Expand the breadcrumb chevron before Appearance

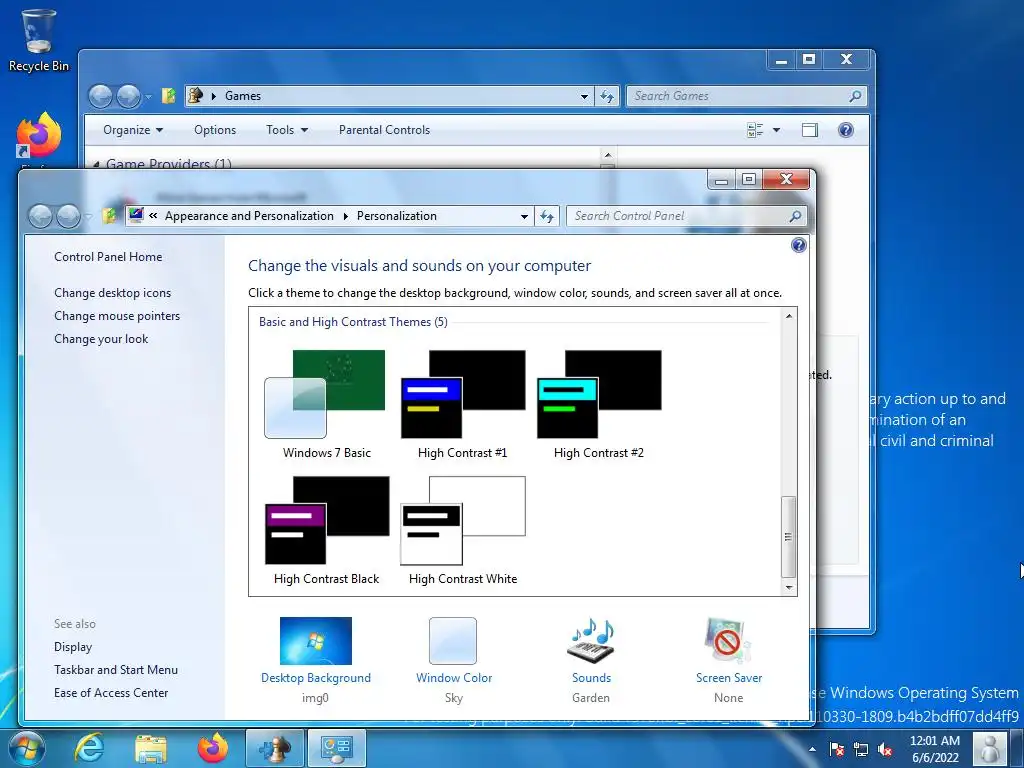coord(153,216)
